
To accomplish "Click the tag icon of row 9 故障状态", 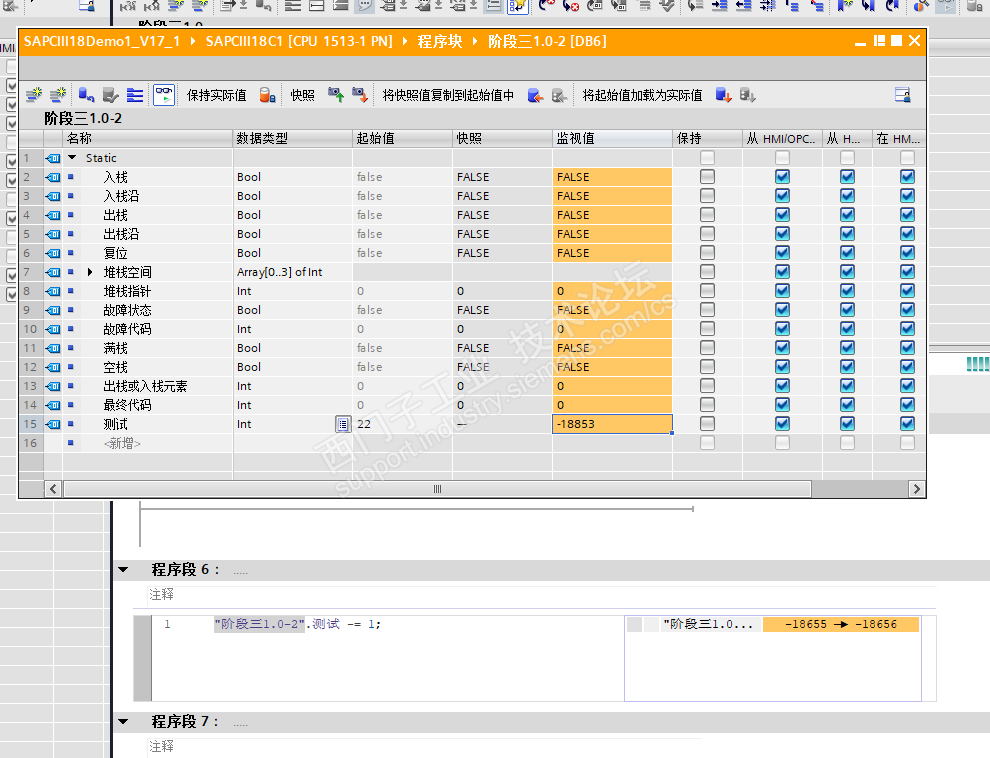I will tap(53, 310).
